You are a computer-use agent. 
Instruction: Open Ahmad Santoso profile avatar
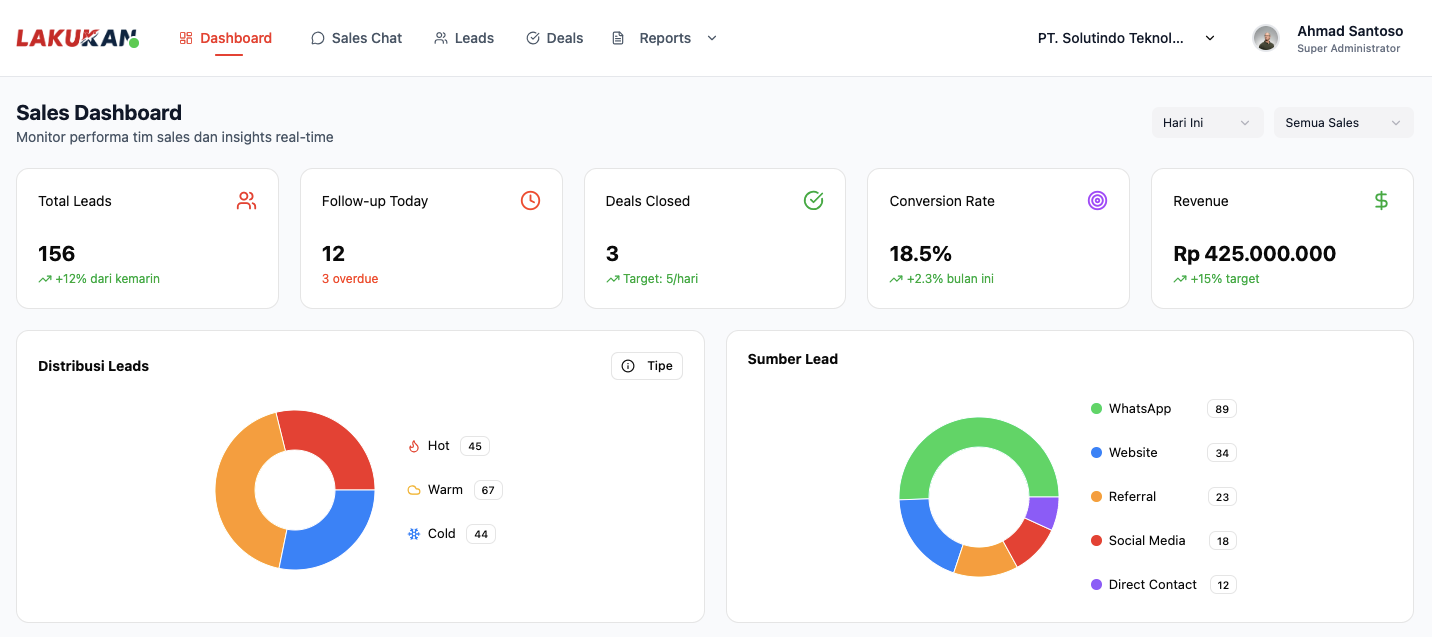1266,38
